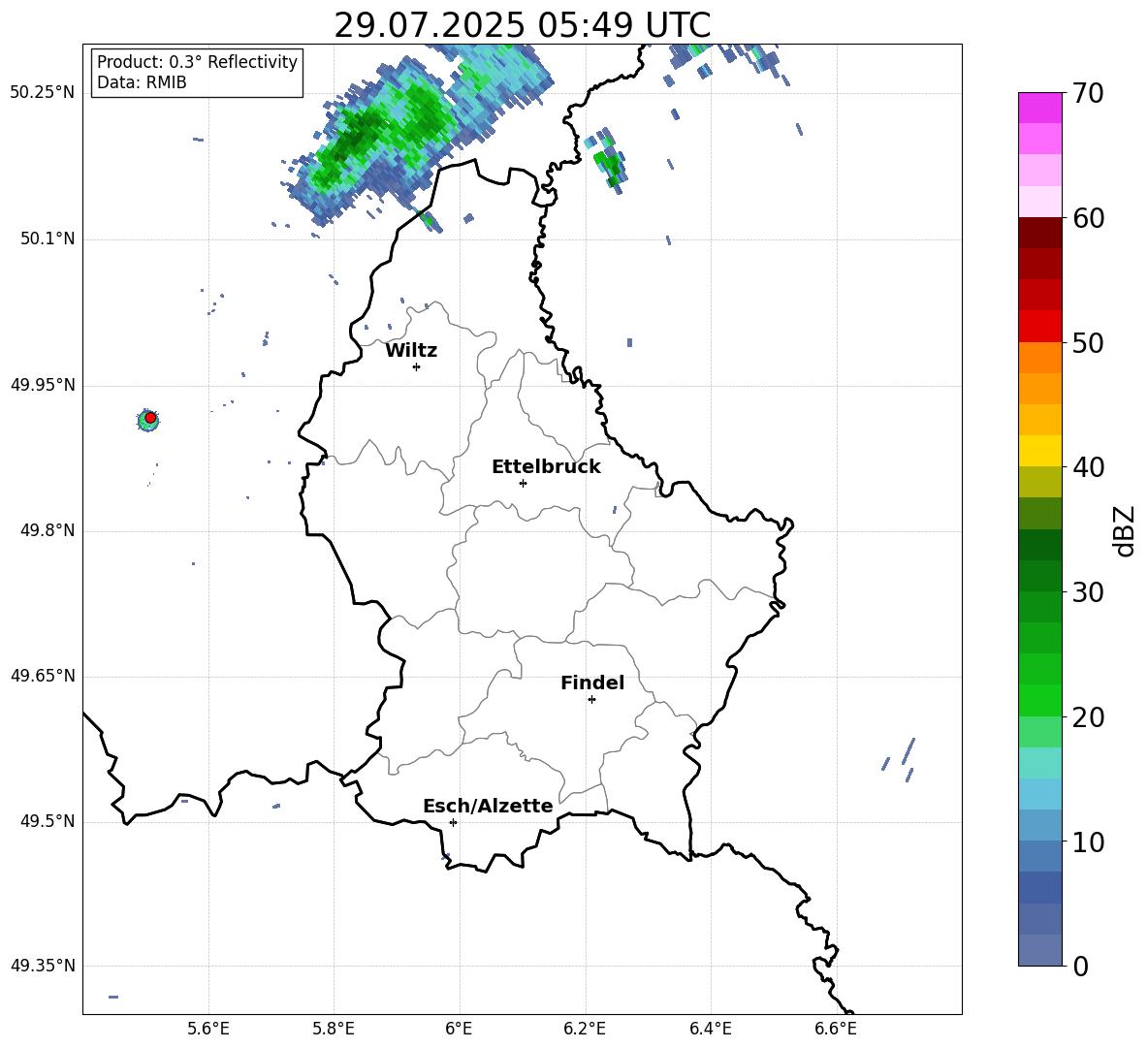Viewport: 1148px width, 1048px height.
Task: Click the Product: 0.3° Reflectivity text
Action: pyautogui.click(x=197, y=62)
